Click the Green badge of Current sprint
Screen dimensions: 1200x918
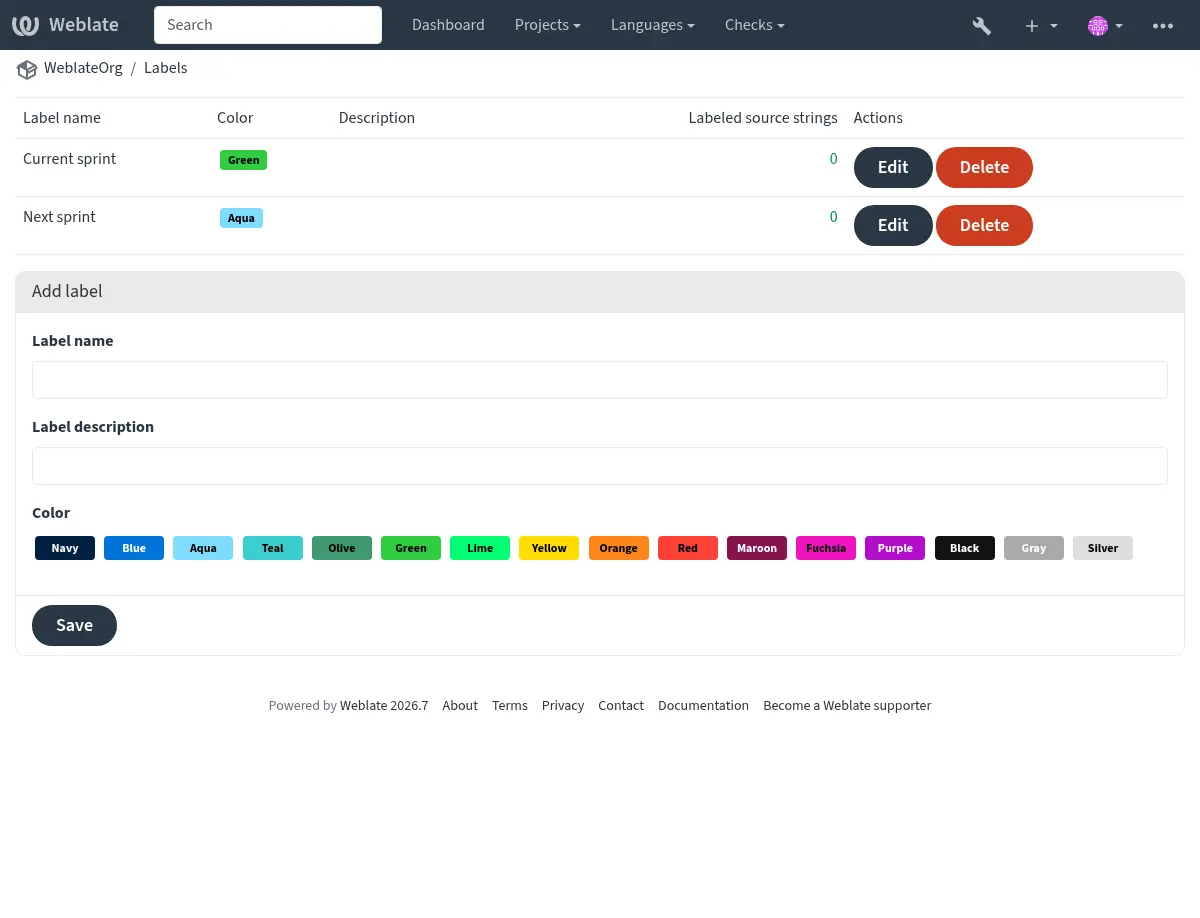point(243,160)
